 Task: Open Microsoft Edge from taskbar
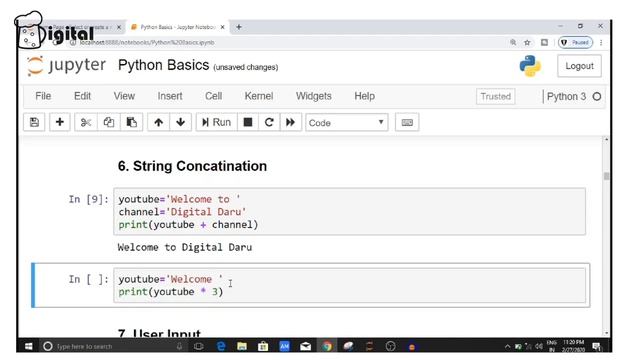221,347
